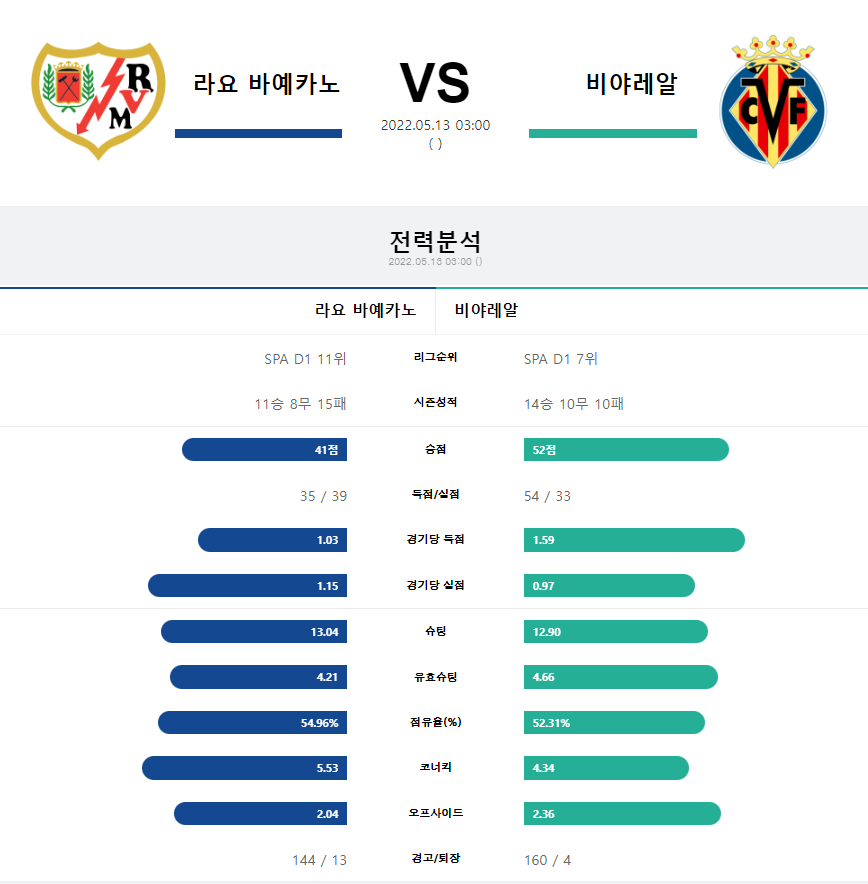Click the Rayo Vallecano club crest
This screenshot has height=884, width=868.
pyautogui.click(x=98, y=100)
